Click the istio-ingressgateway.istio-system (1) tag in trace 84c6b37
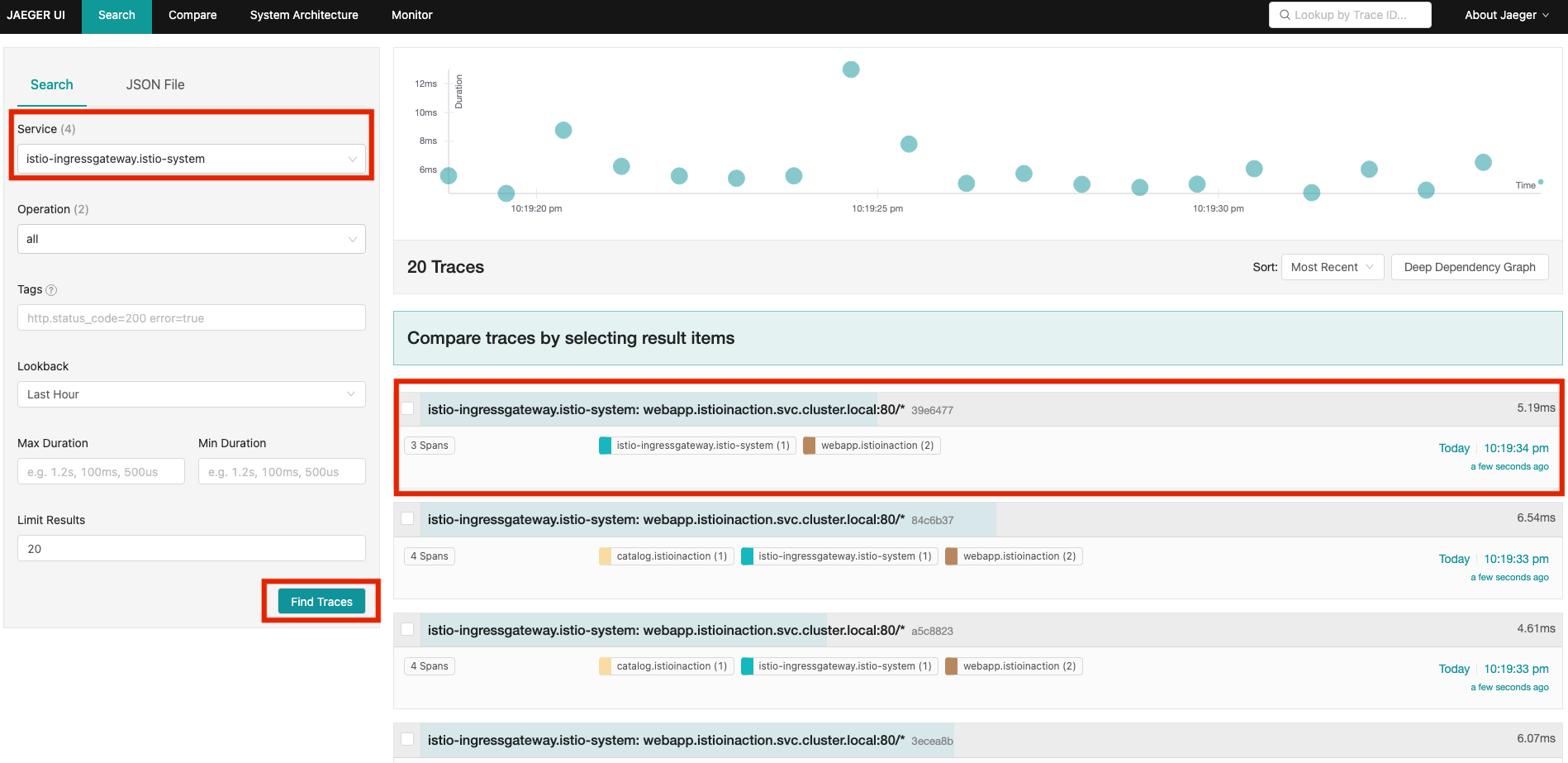The height and width of the screenshot is (763, 1568). coord(839,556)
